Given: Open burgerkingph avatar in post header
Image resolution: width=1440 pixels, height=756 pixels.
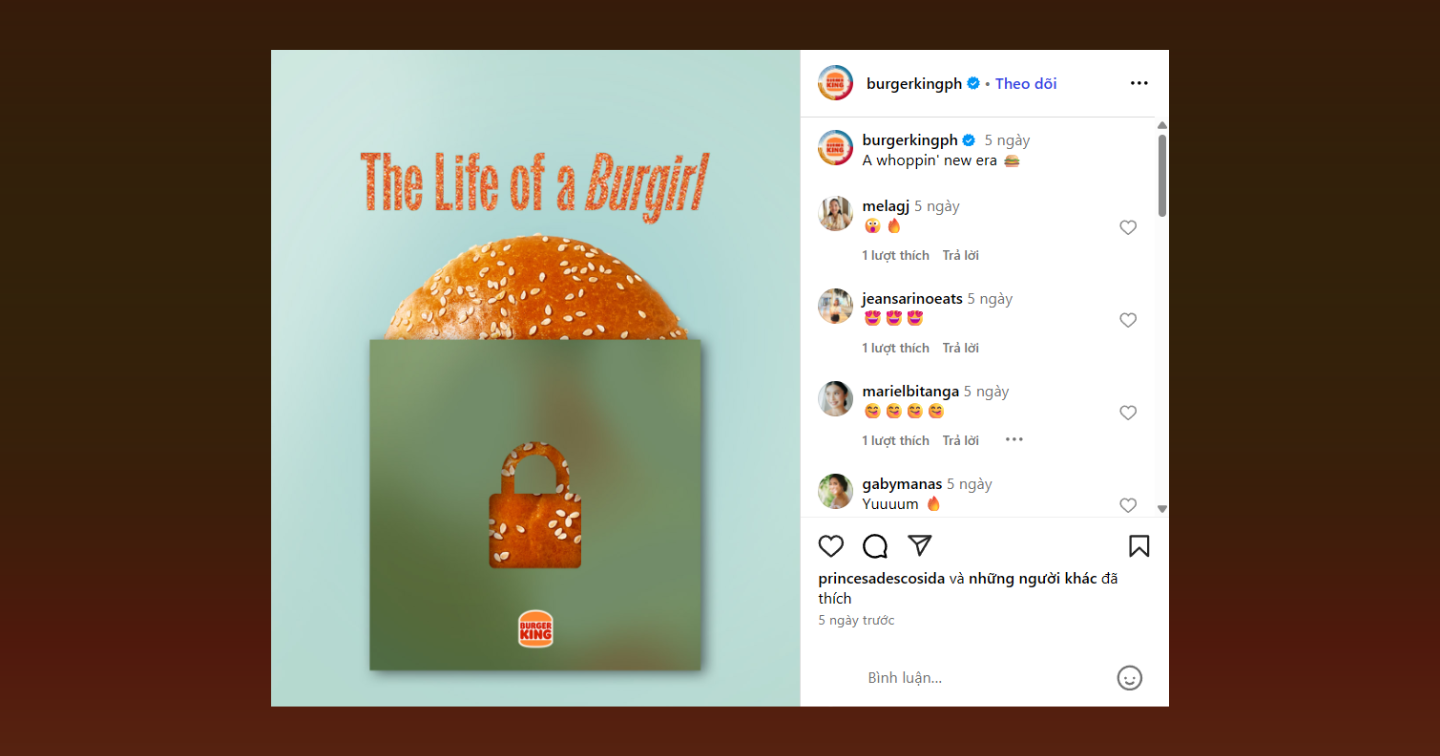Looking at the screenshot, I should tap(836, 83).
